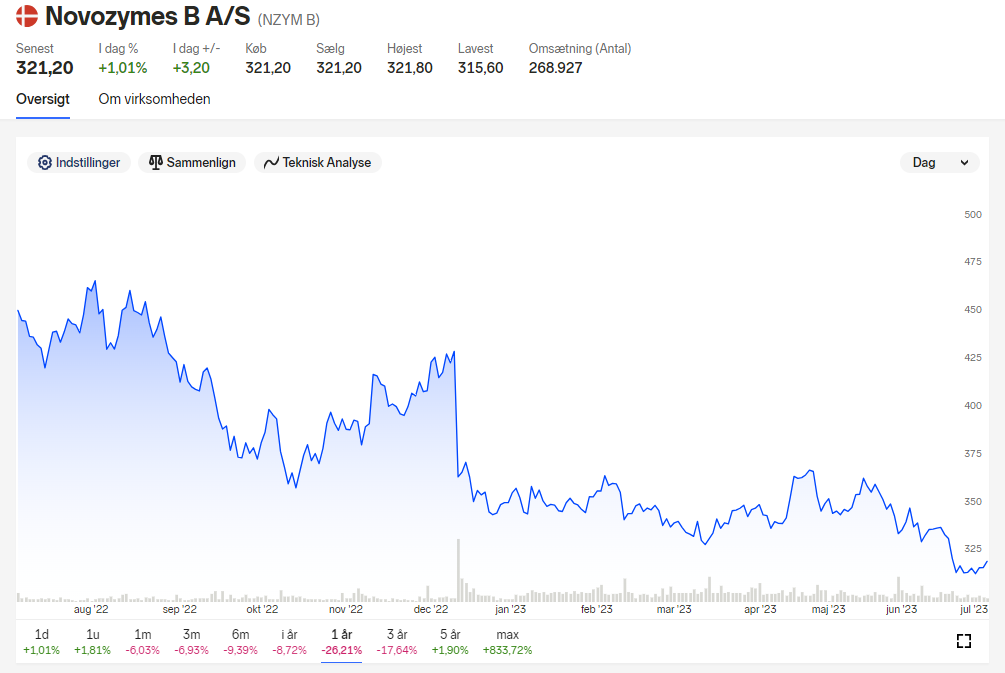Click the 325 price axis label
Image resolution: width=1005 pixels, height=673 pixels.
click(973, 549)
